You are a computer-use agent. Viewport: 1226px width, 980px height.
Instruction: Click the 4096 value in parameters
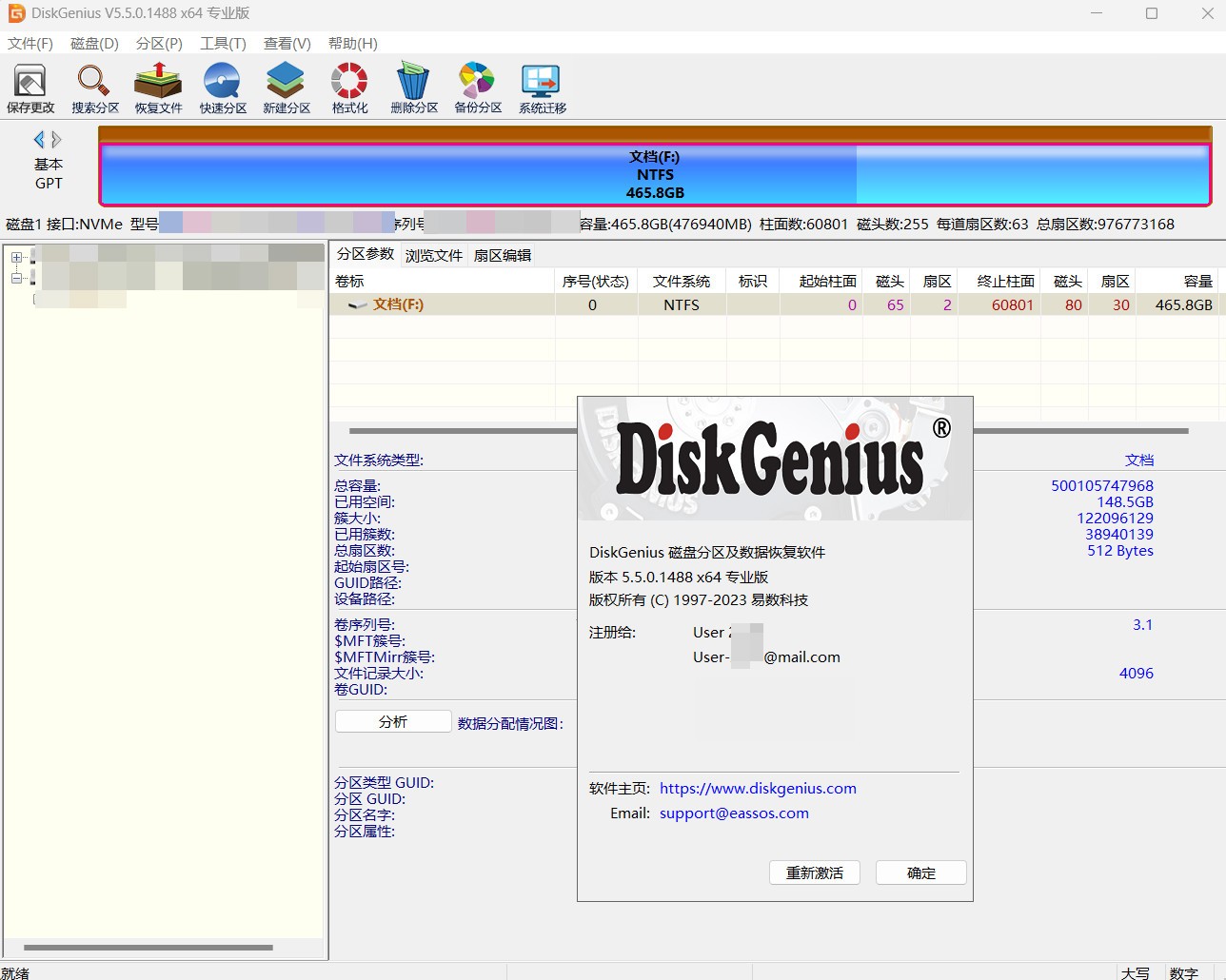coord(1137,673)
